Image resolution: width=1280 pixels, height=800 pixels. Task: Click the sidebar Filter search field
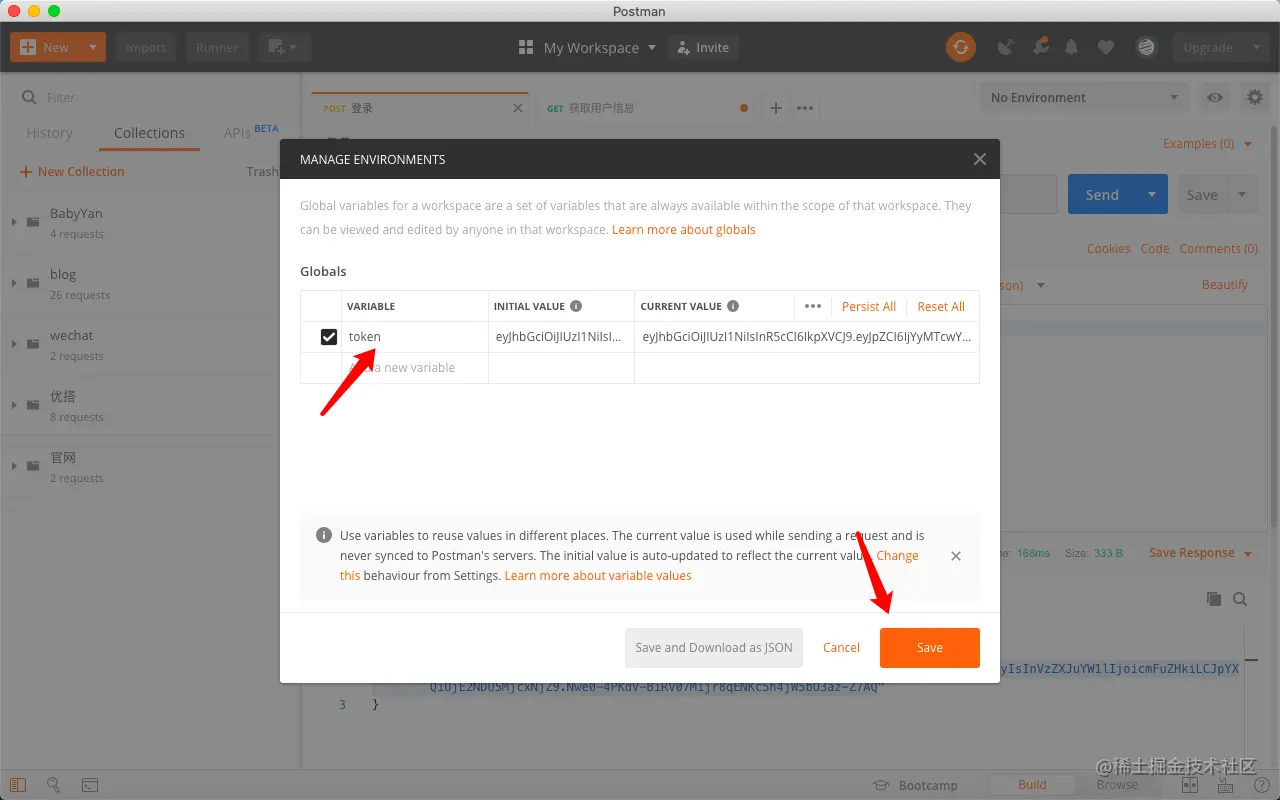point(150,97)
